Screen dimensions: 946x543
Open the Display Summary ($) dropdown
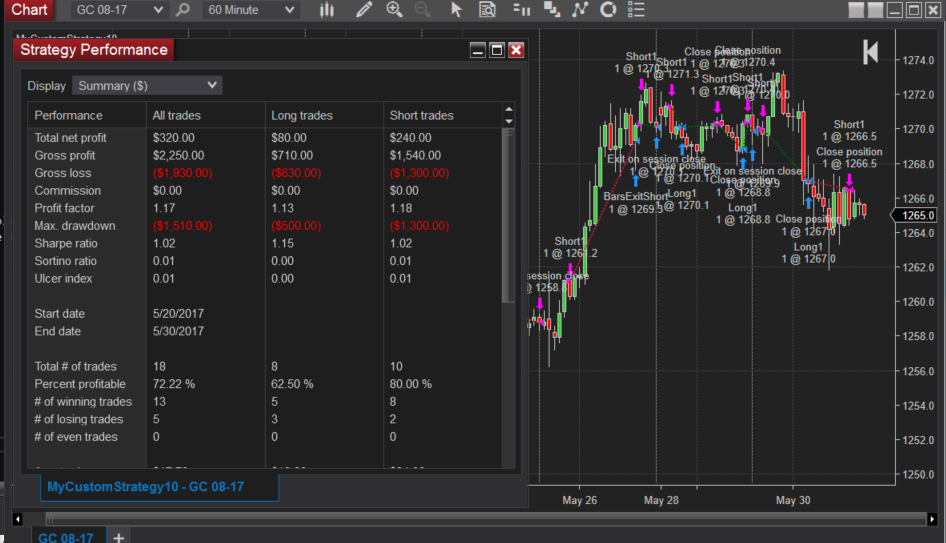click(149, 86)
